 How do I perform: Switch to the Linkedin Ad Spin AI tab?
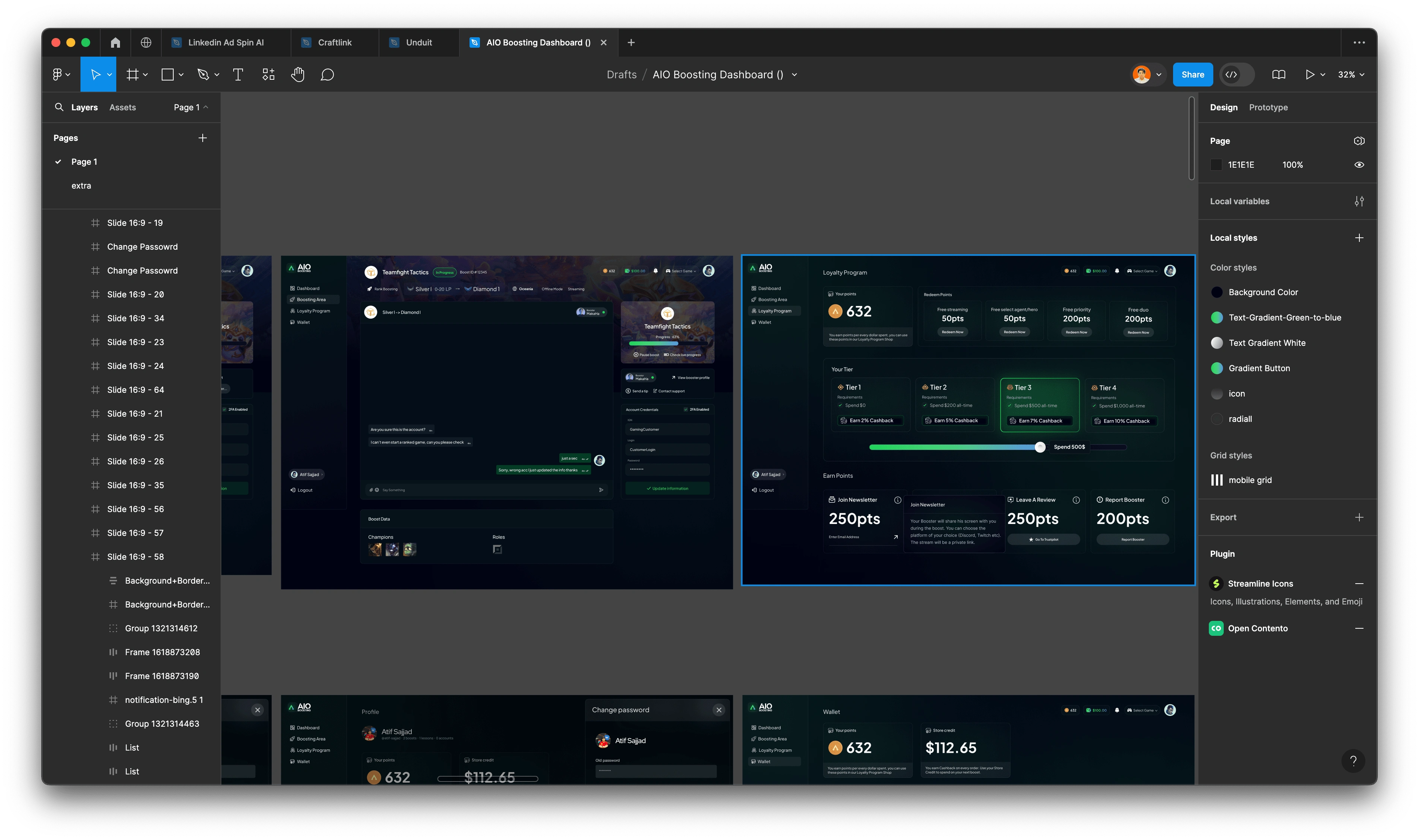click(225, 42)
